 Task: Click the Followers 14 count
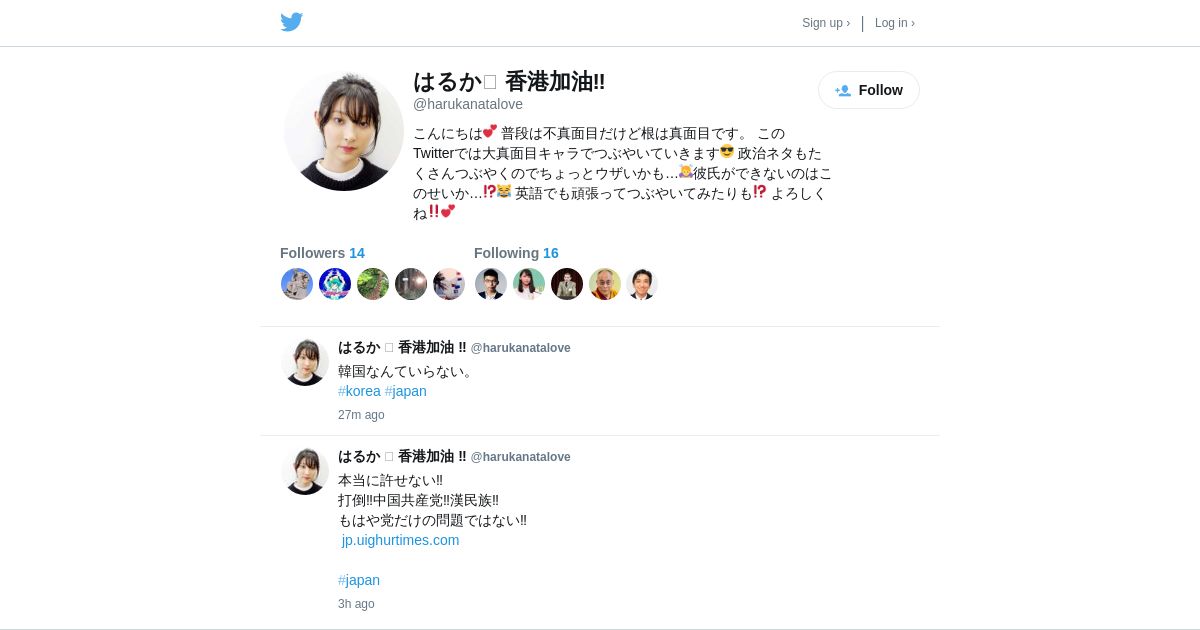coord(322,253)
